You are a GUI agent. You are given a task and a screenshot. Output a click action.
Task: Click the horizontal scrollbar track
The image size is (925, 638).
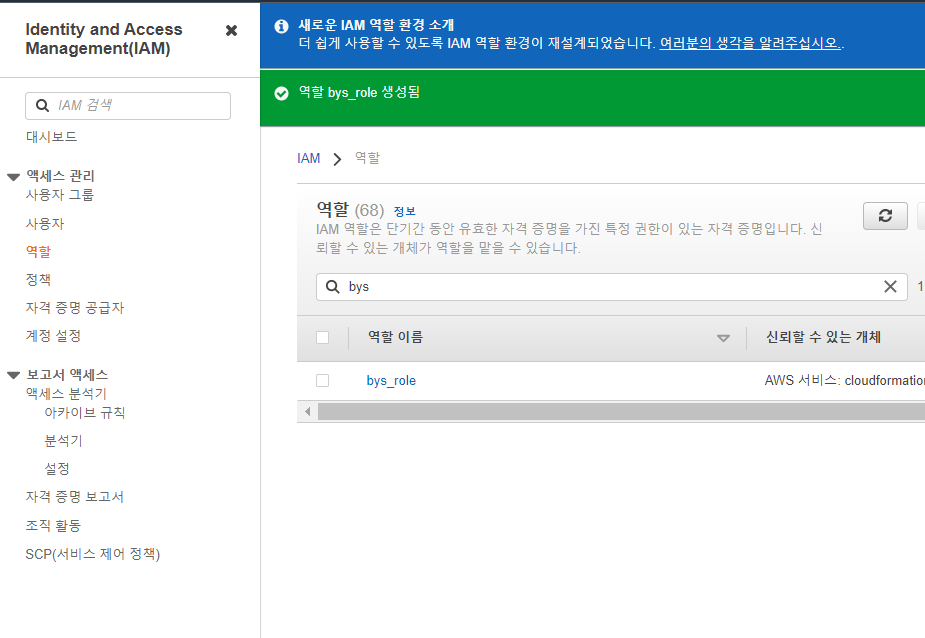(621, 411)
